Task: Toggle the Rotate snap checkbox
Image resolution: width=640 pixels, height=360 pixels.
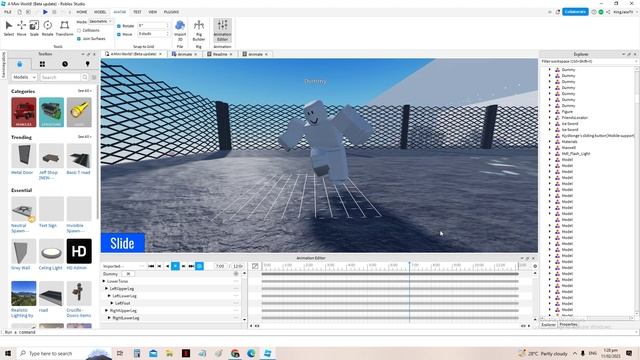Action: tap(119, 26)
